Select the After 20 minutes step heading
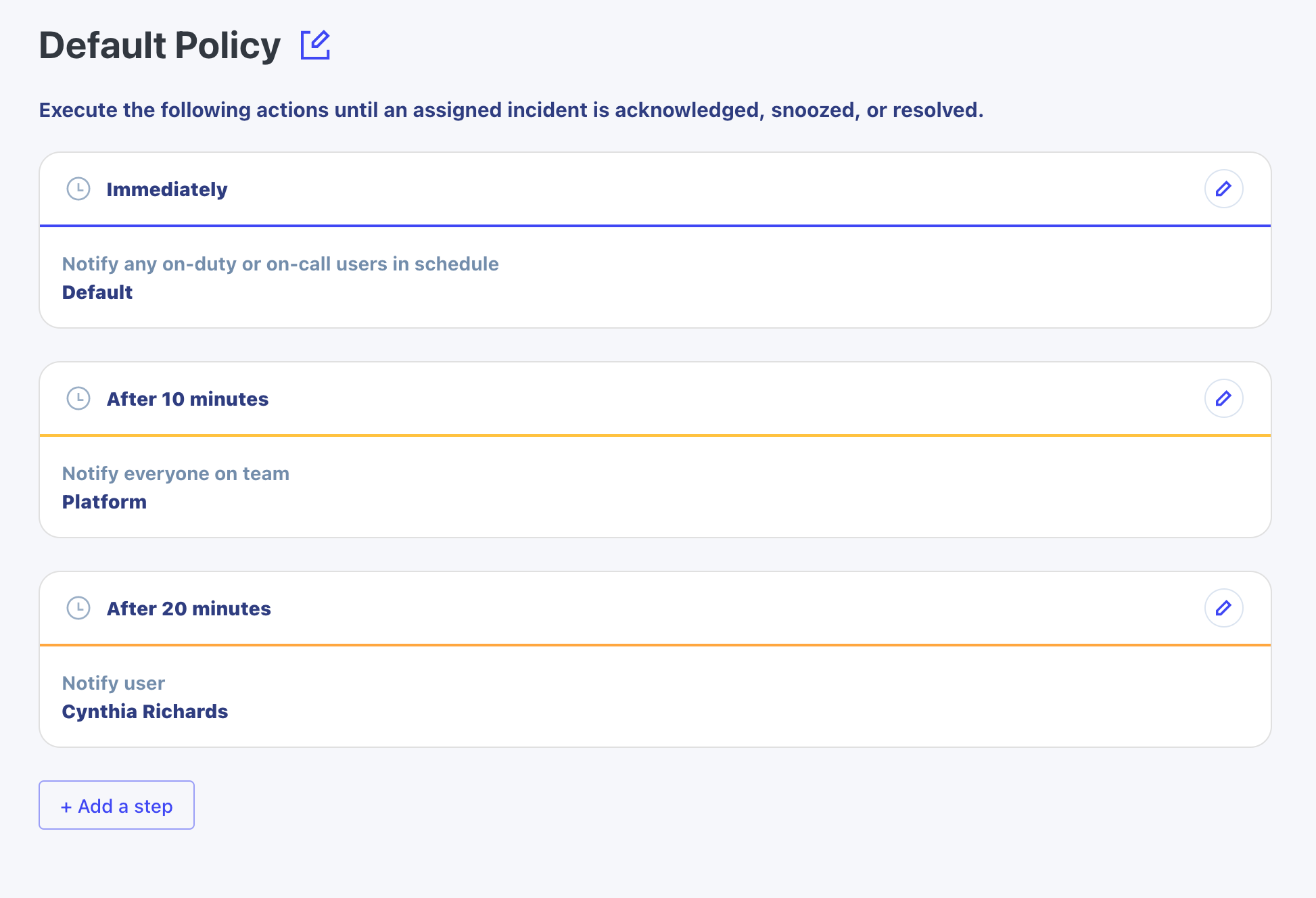The height and width of the screenshot is (898, 1316). [x=189, y=609]
